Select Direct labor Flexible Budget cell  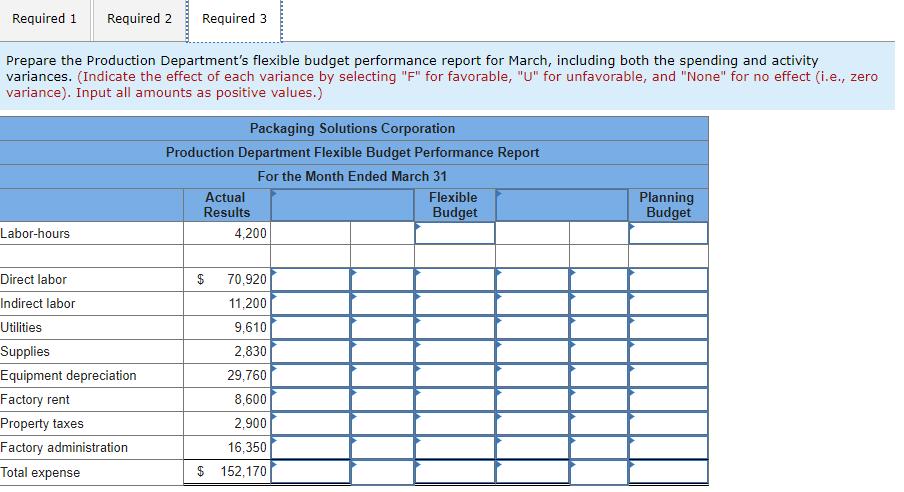pos(455,280)
